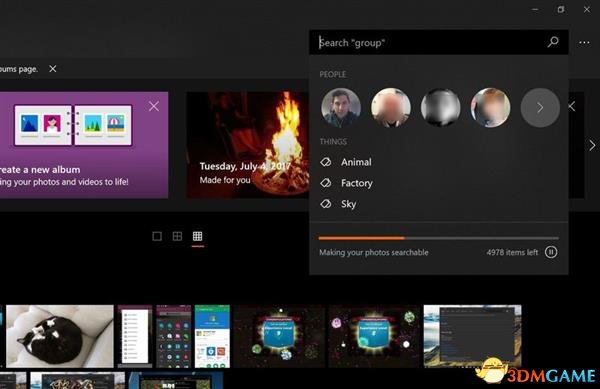The width and height of the screenshot is (600, 389).
Task: Open the Tuesday, July 4, 2017 album
Action: pos(247,145)
